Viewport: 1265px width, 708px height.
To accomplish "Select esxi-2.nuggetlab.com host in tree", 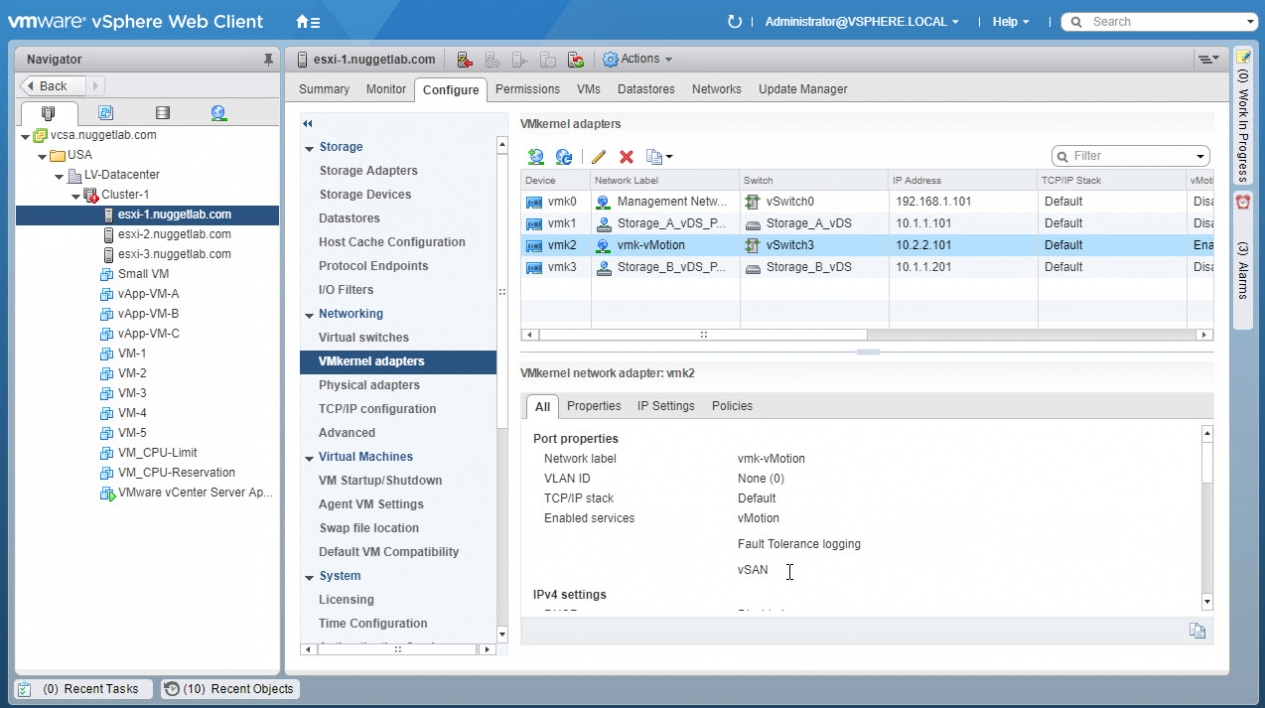I will [174, 234].
